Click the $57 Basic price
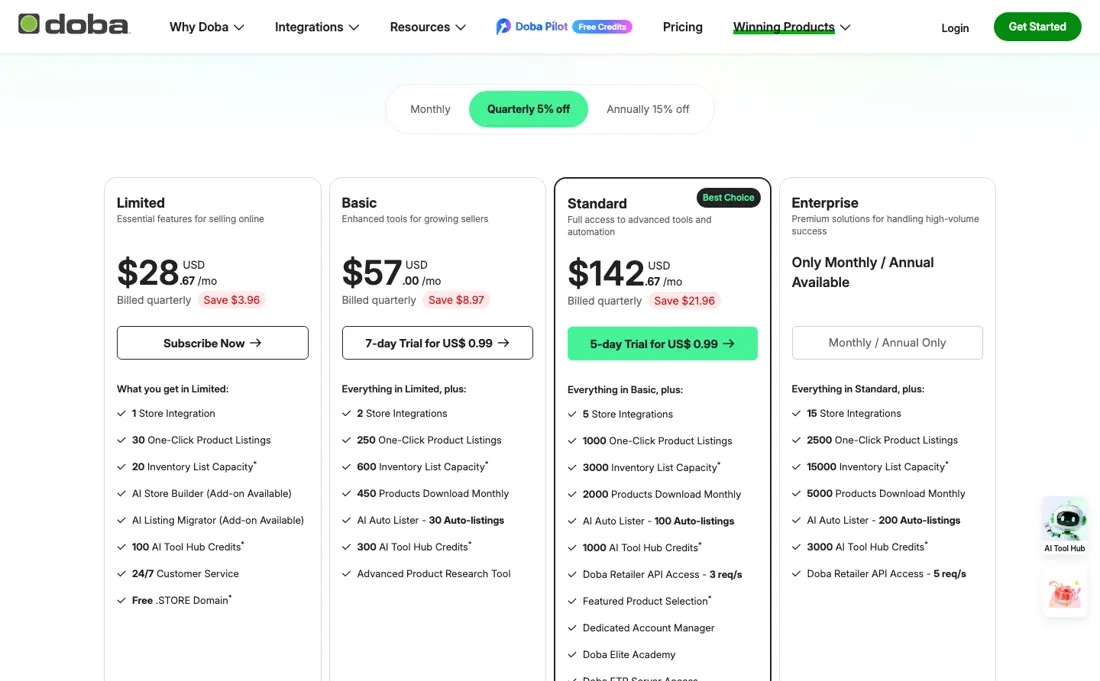 pos(391,272)
